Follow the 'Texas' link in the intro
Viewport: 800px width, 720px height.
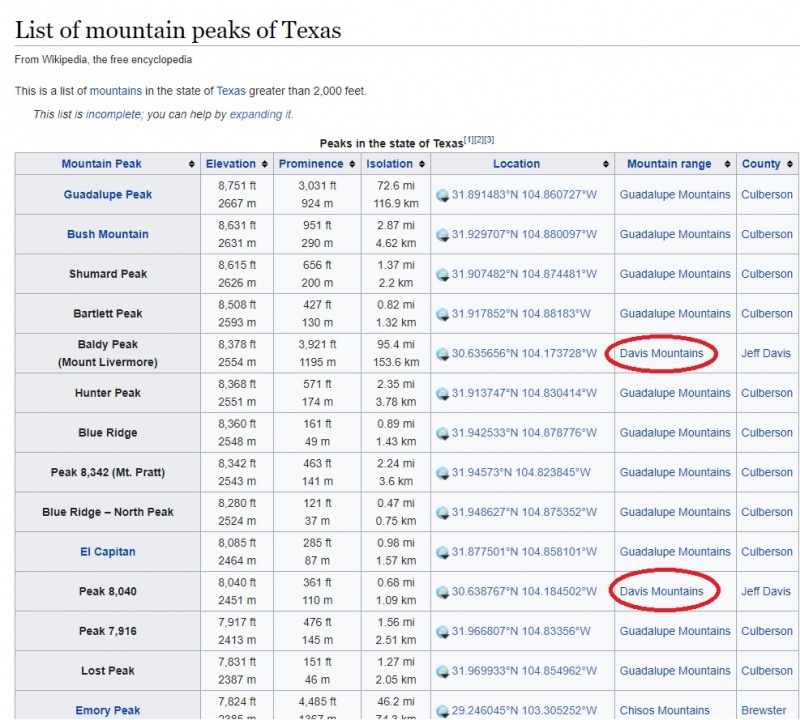(x=231, y=91)
